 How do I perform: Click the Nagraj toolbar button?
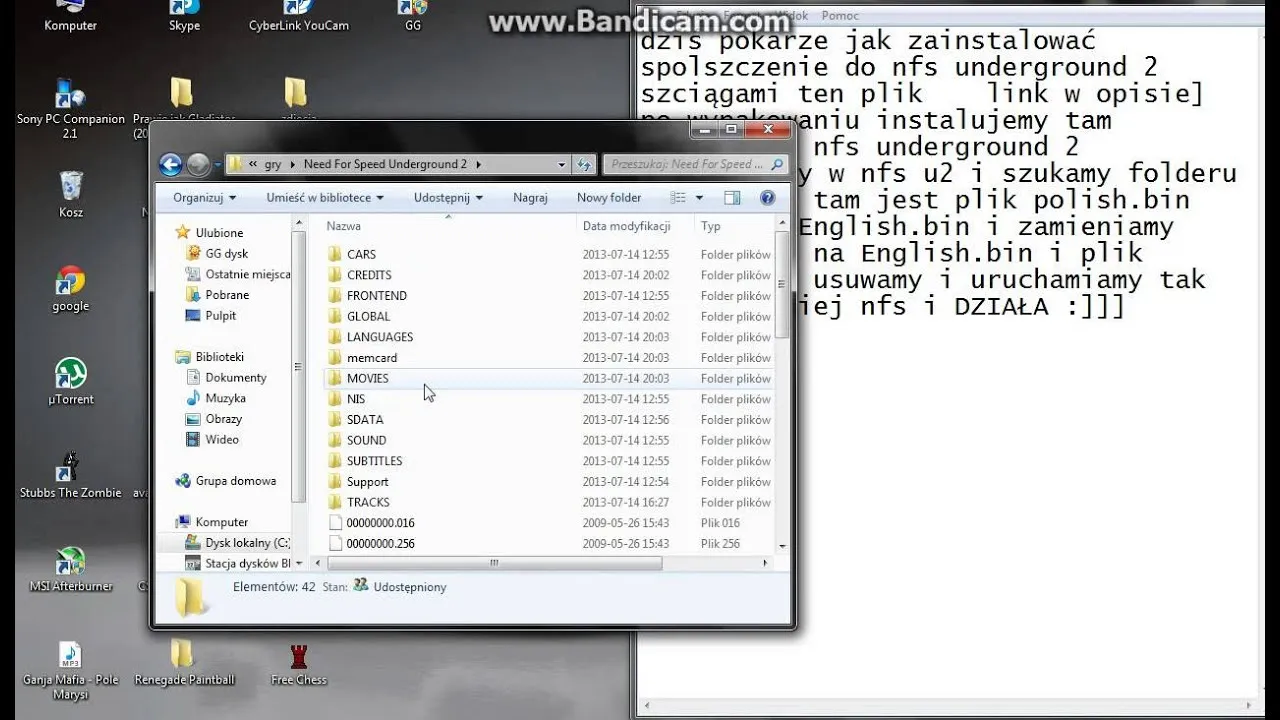pos(530,198)
